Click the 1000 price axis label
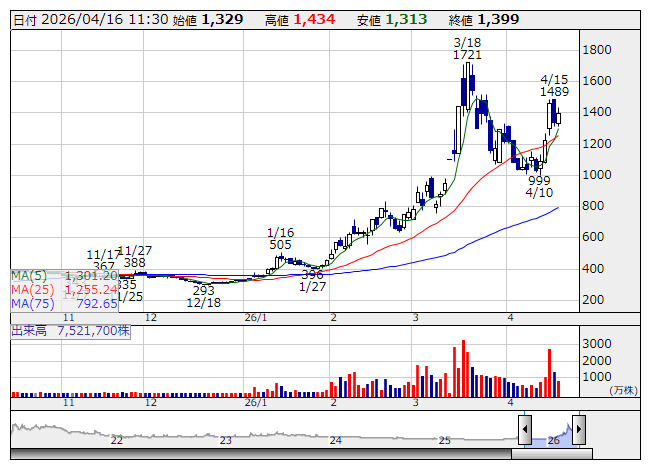 (597, 175)
